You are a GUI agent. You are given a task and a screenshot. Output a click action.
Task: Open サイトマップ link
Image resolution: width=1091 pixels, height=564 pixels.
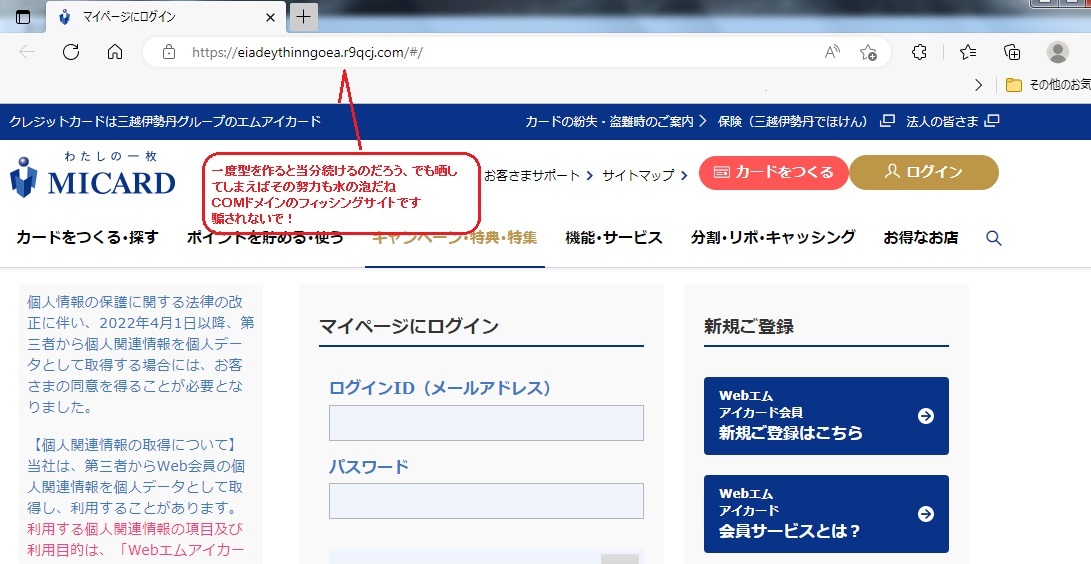[644, 175]
